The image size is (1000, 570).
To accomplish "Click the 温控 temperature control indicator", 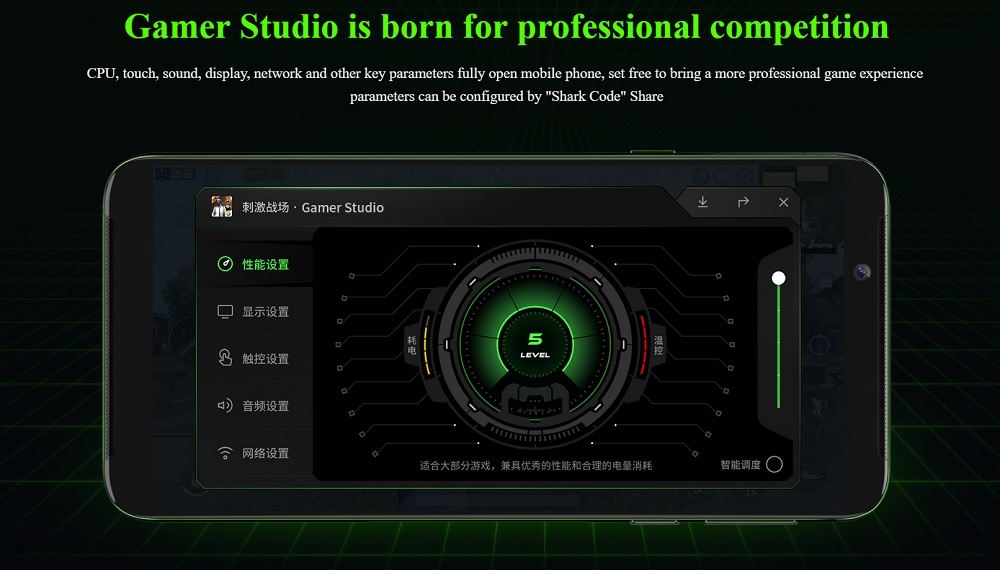I will [x=658, y=345].
